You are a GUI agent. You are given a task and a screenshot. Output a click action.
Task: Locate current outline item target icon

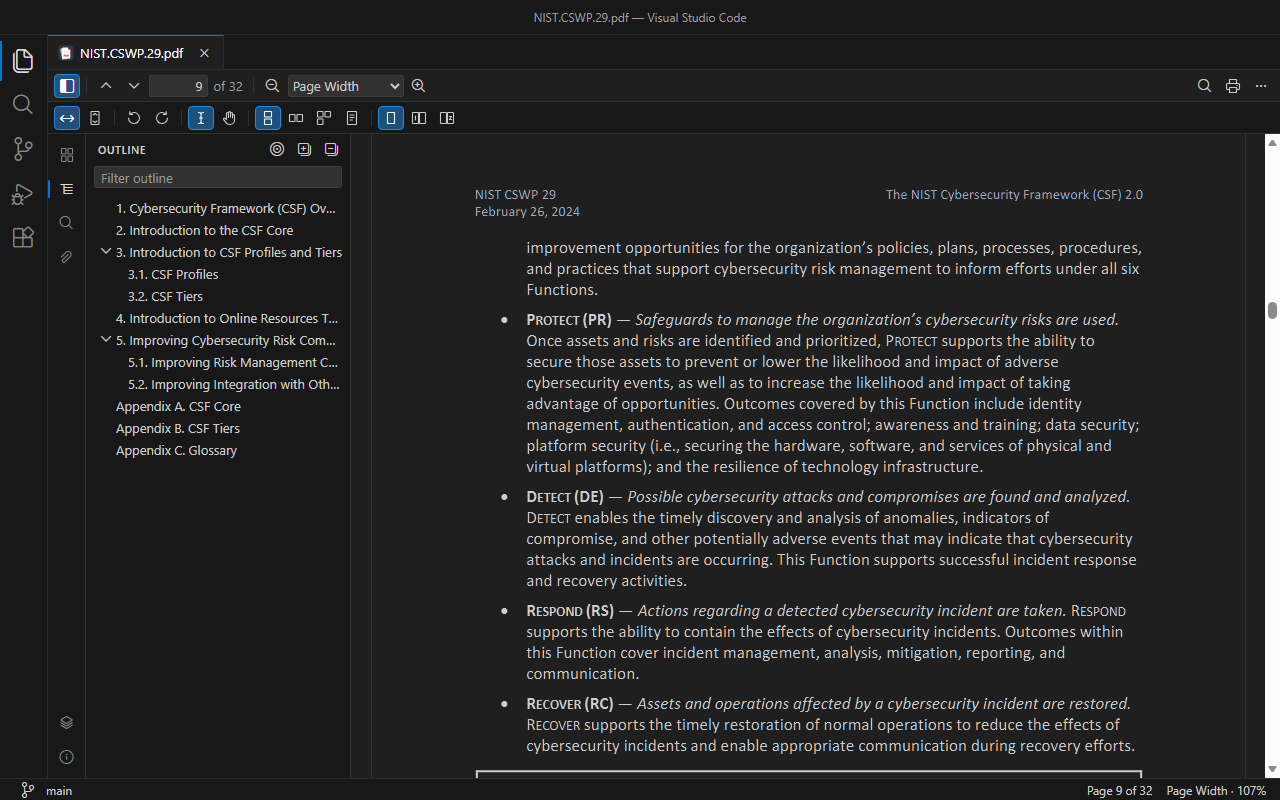[277, 150]
